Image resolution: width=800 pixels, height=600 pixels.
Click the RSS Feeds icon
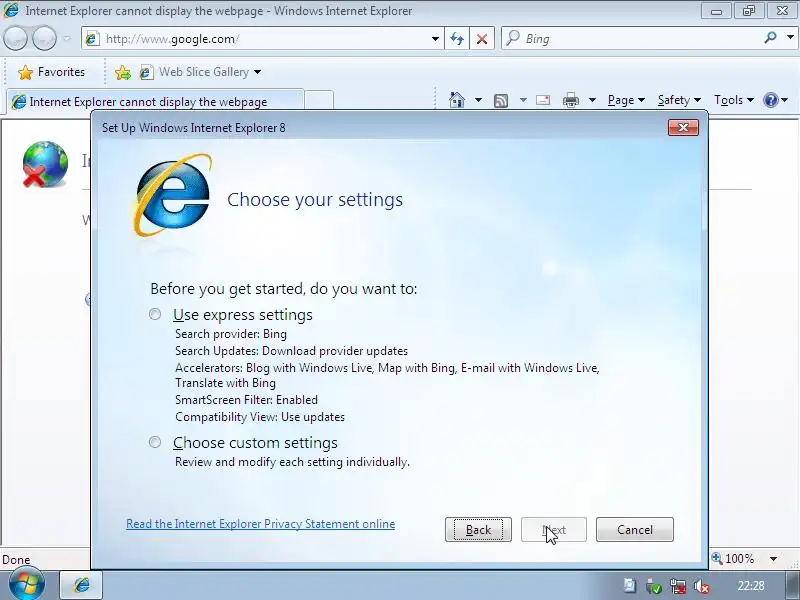[501, 101]
